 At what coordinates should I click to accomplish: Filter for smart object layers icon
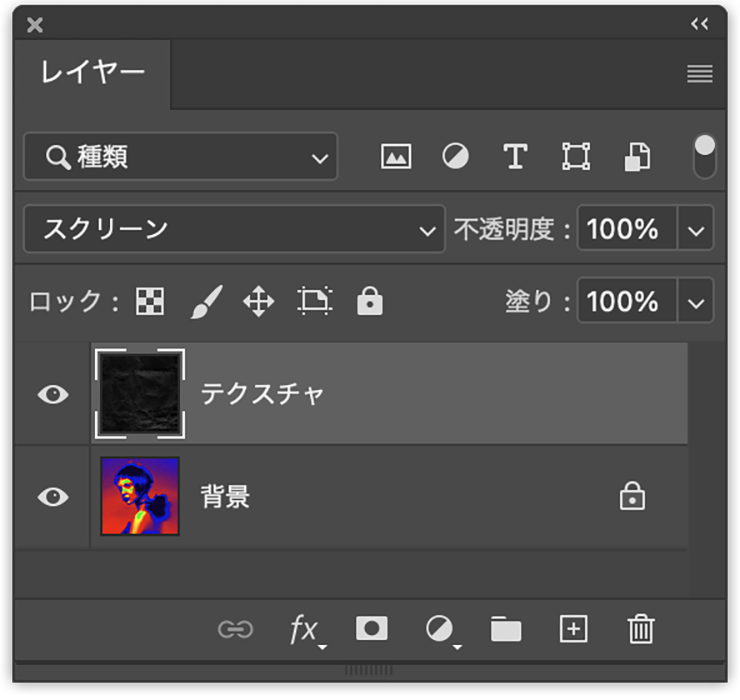(637, 157)
